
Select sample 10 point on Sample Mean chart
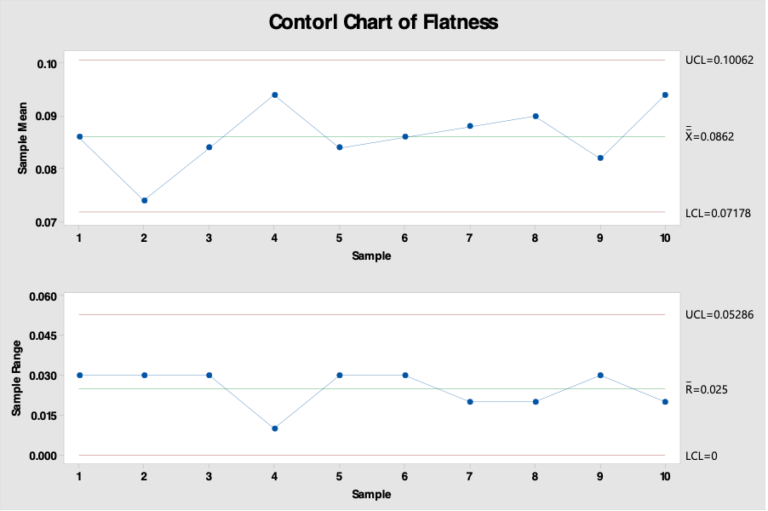665,95
